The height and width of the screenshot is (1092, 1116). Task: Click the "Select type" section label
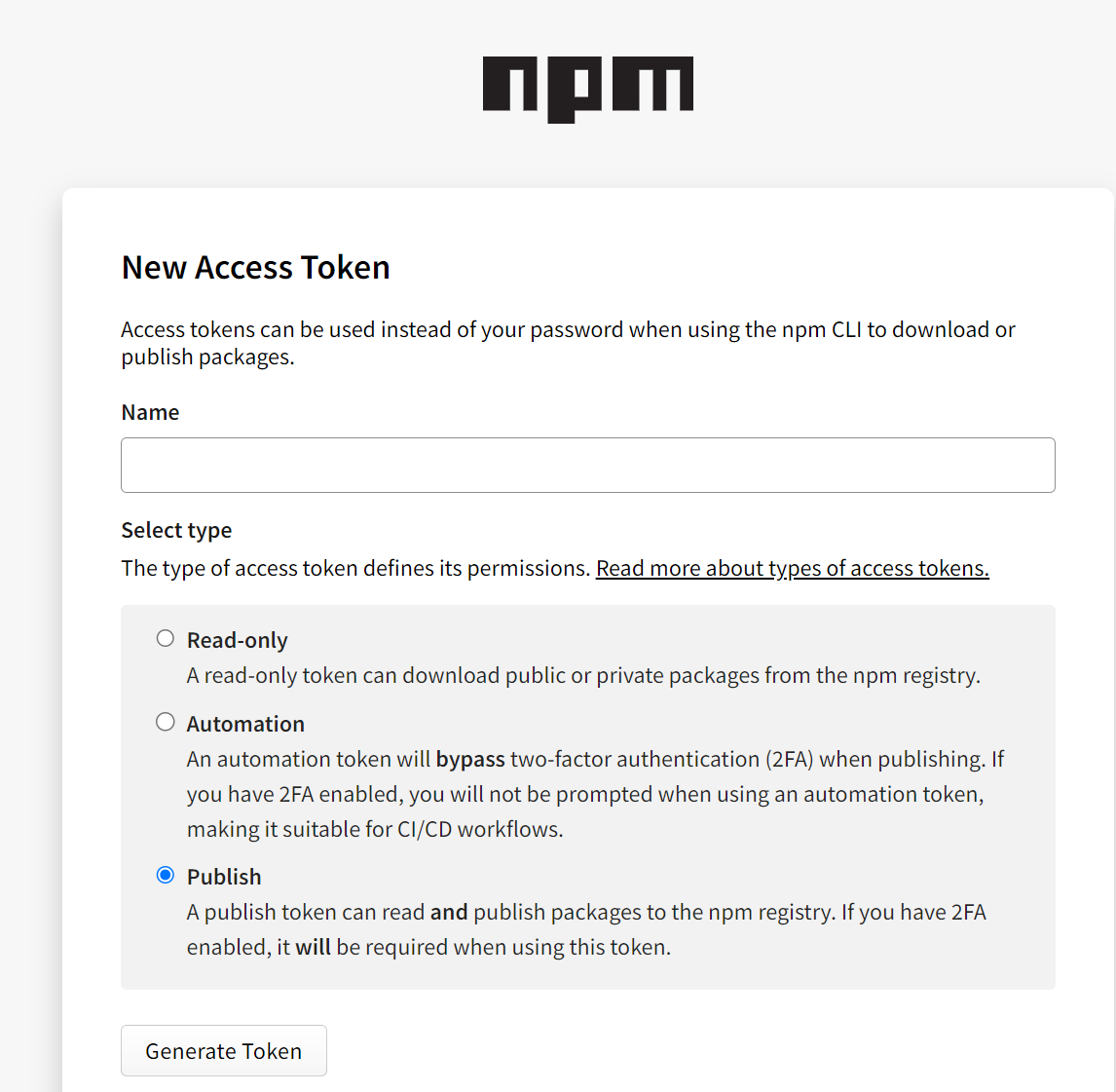click(176, 530)
